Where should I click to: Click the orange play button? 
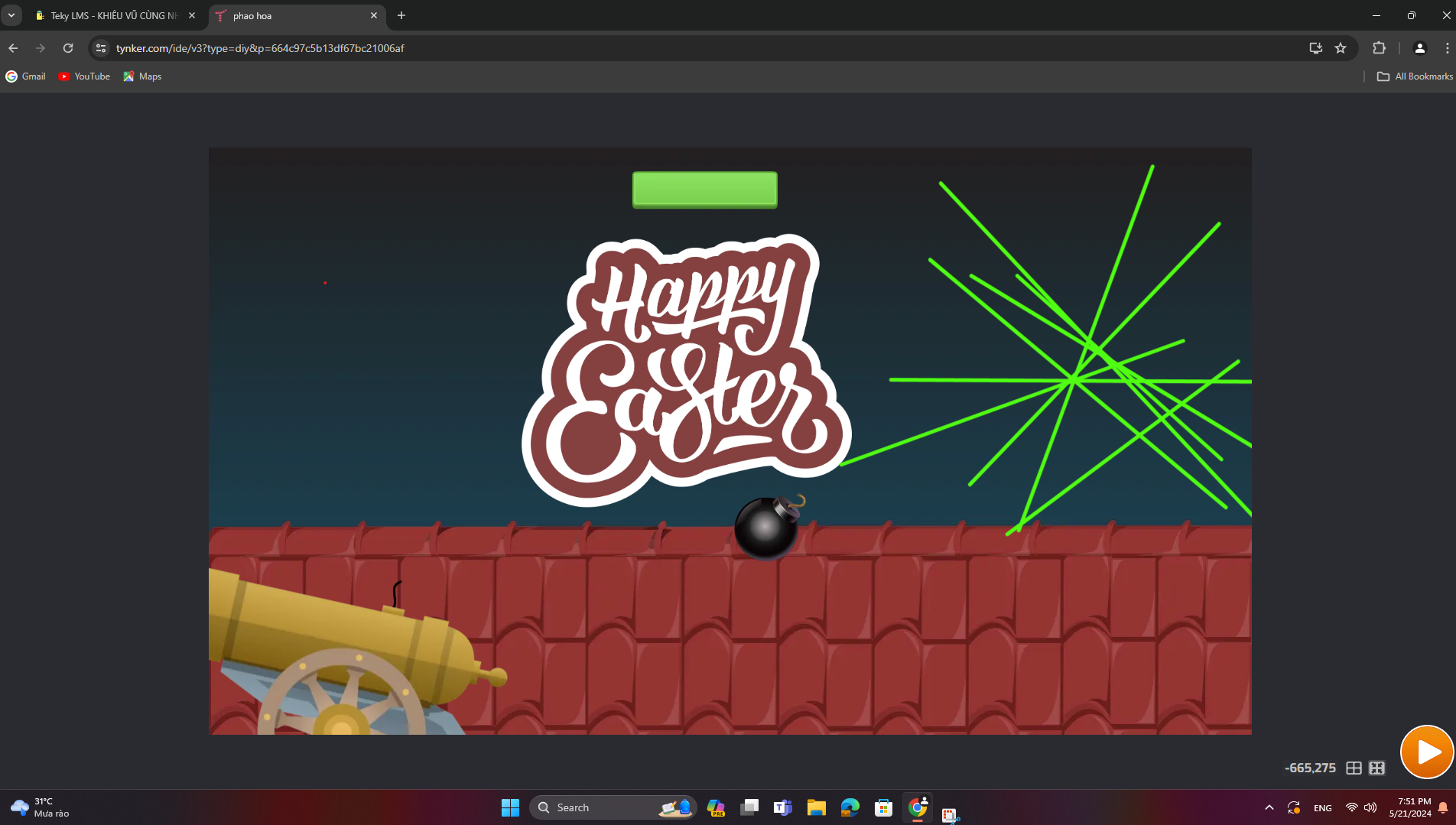1426,752
